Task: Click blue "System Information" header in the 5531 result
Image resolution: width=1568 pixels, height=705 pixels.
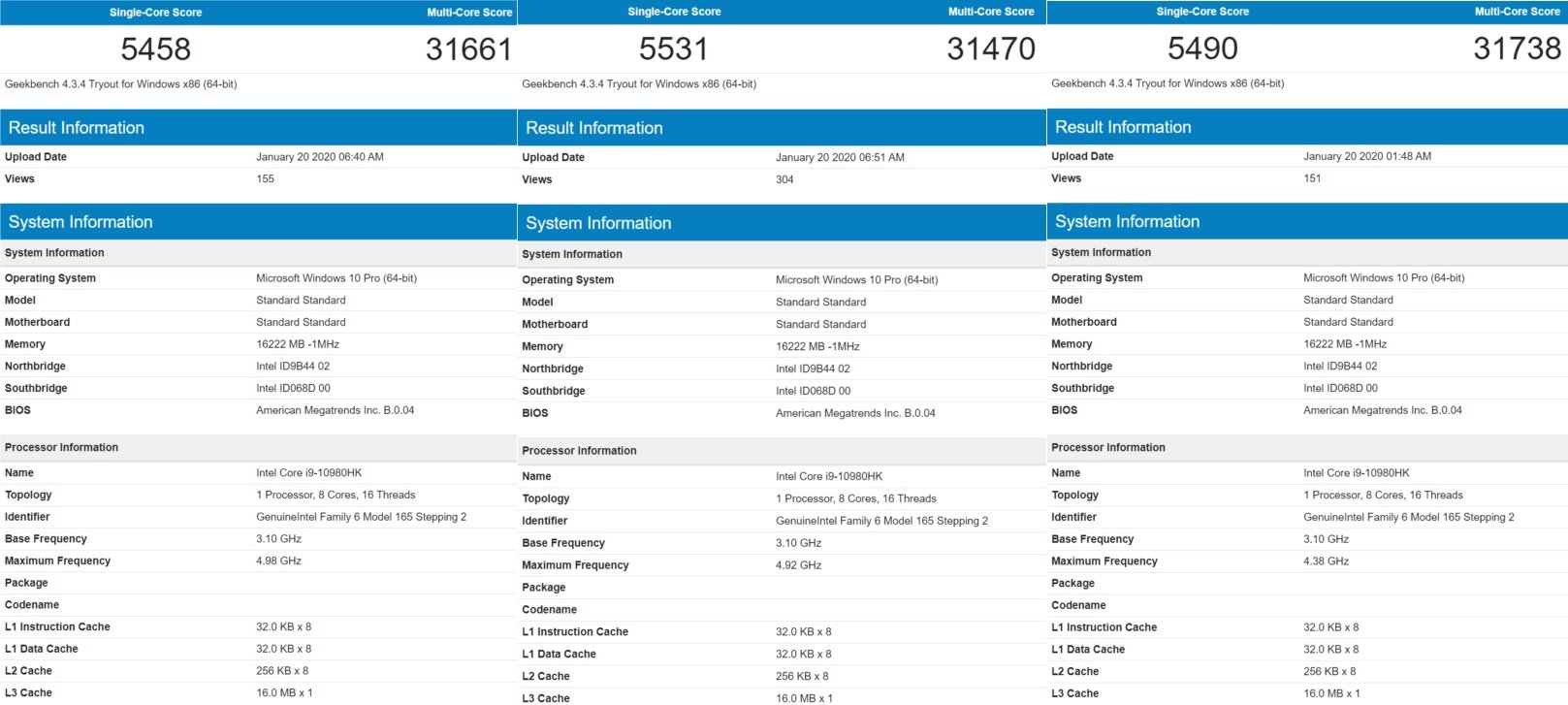Action: (782, 223)
